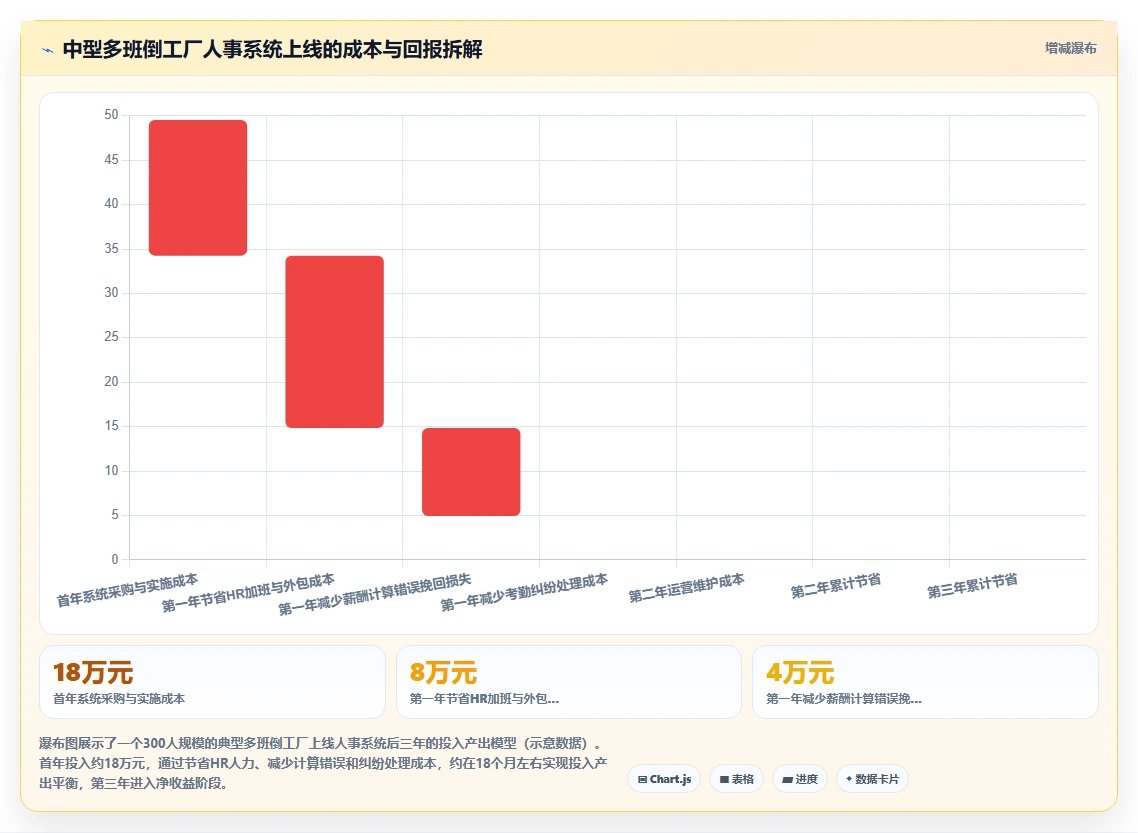
Task: Click the x-axis label 首年系统采购与实施成本
Action: [127, 590]
